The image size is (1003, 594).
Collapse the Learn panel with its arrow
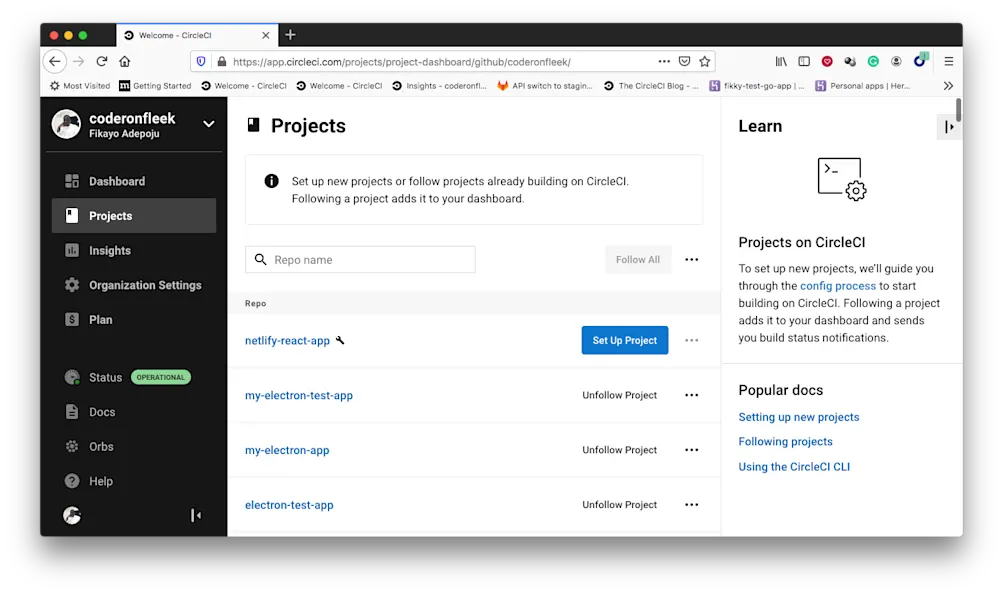(948, 126)
